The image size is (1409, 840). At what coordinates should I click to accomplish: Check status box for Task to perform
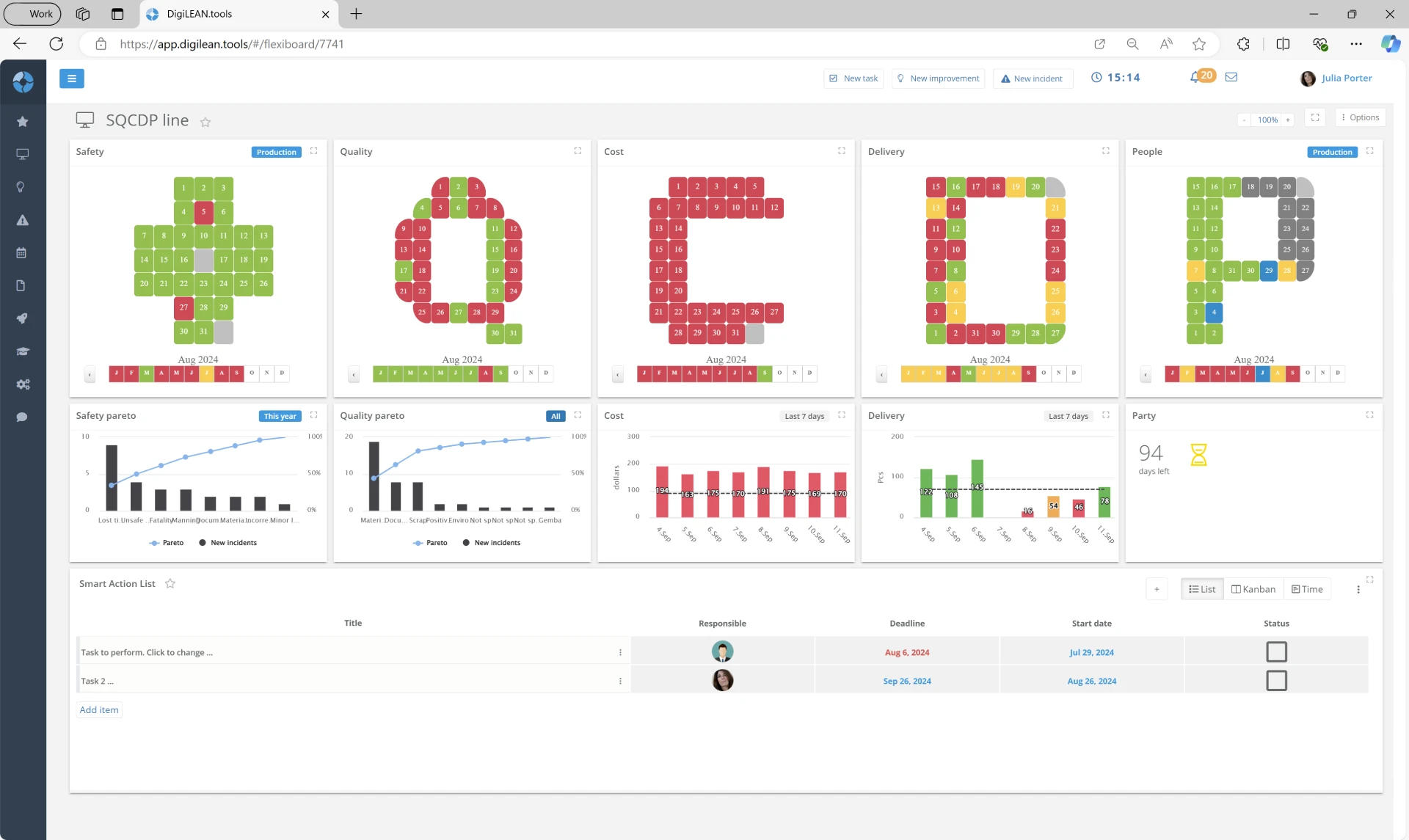coord(1276,652)
